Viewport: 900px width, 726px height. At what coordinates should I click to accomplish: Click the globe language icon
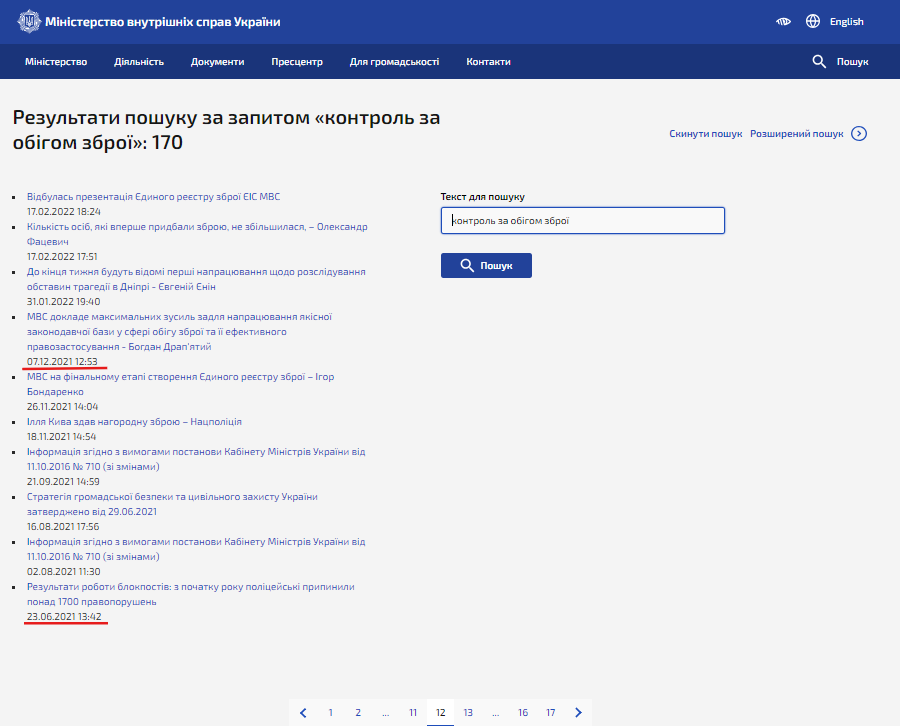[x=813, y=21]
